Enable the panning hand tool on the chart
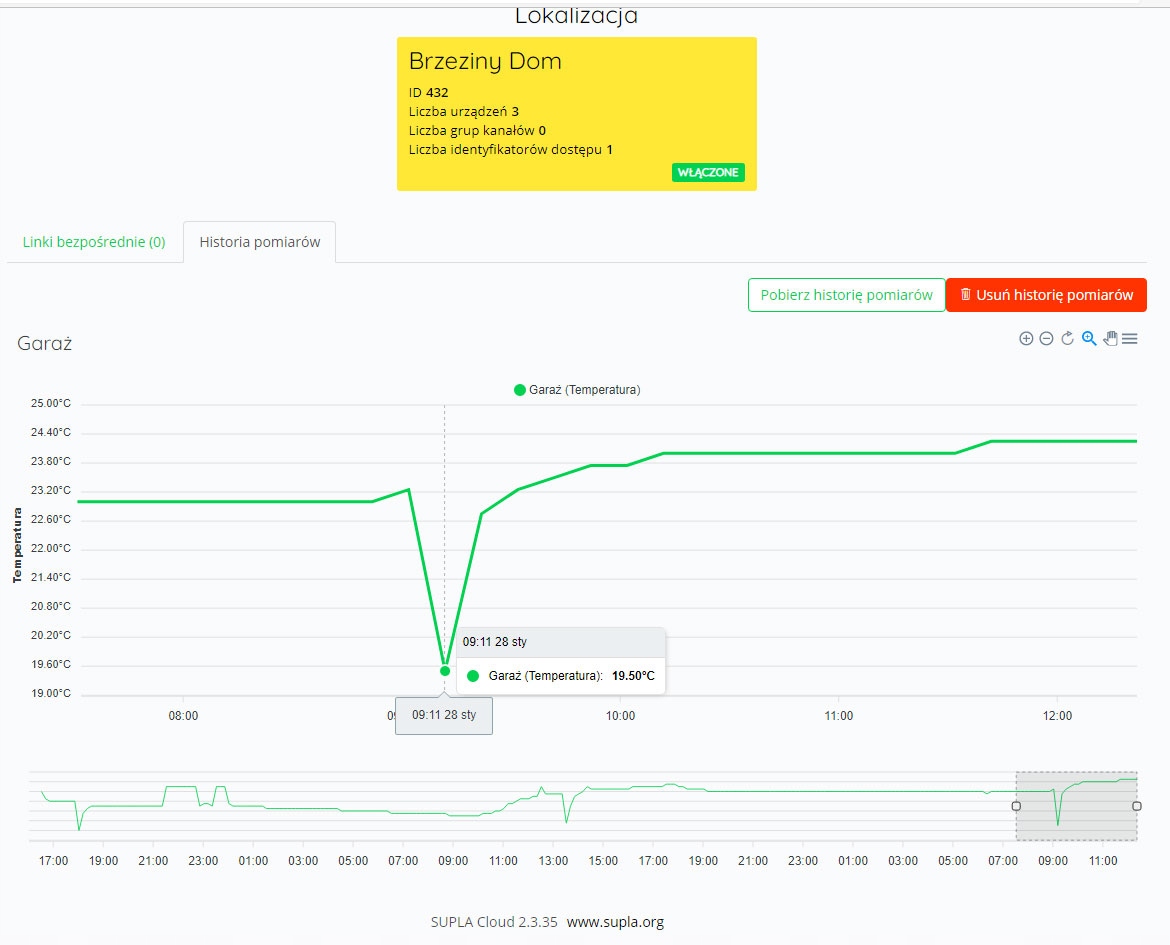 tap(1110, 339)
